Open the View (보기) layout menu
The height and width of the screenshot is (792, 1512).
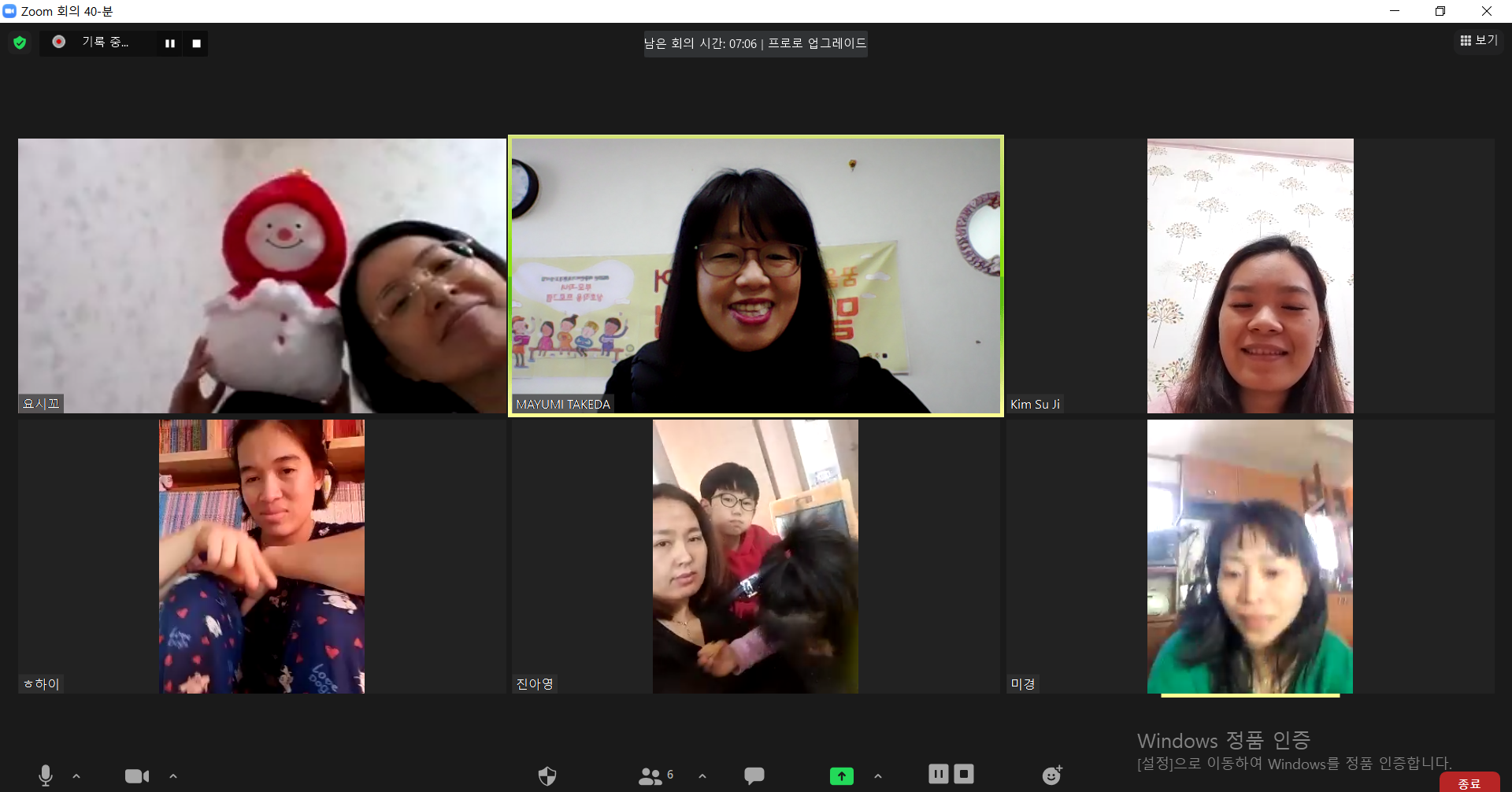[1479, 40]
